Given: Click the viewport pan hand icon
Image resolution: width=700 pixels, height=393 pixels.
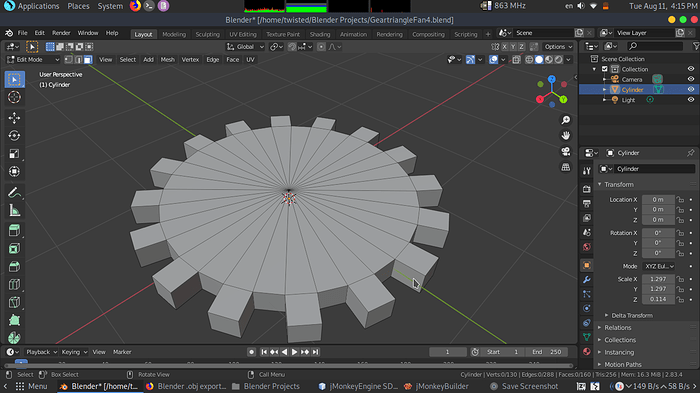Looking at the screenshot, I should coord(566,135).
